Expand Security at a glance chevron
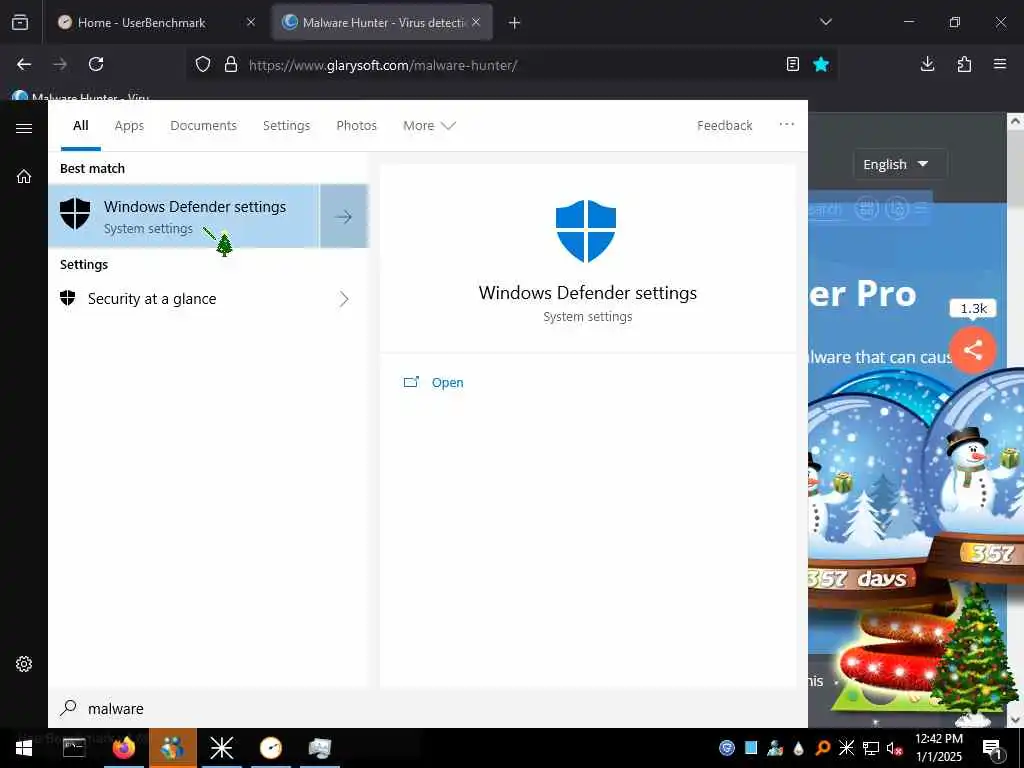 click(344, 299)
